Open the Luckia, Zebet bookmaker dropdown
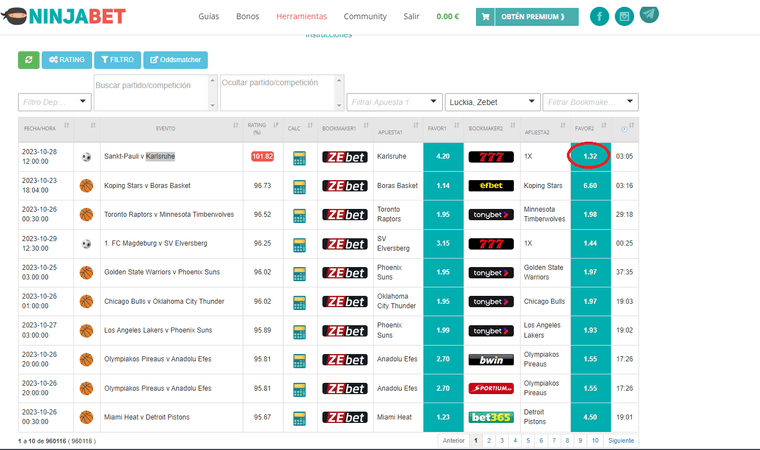 [492, 102]
